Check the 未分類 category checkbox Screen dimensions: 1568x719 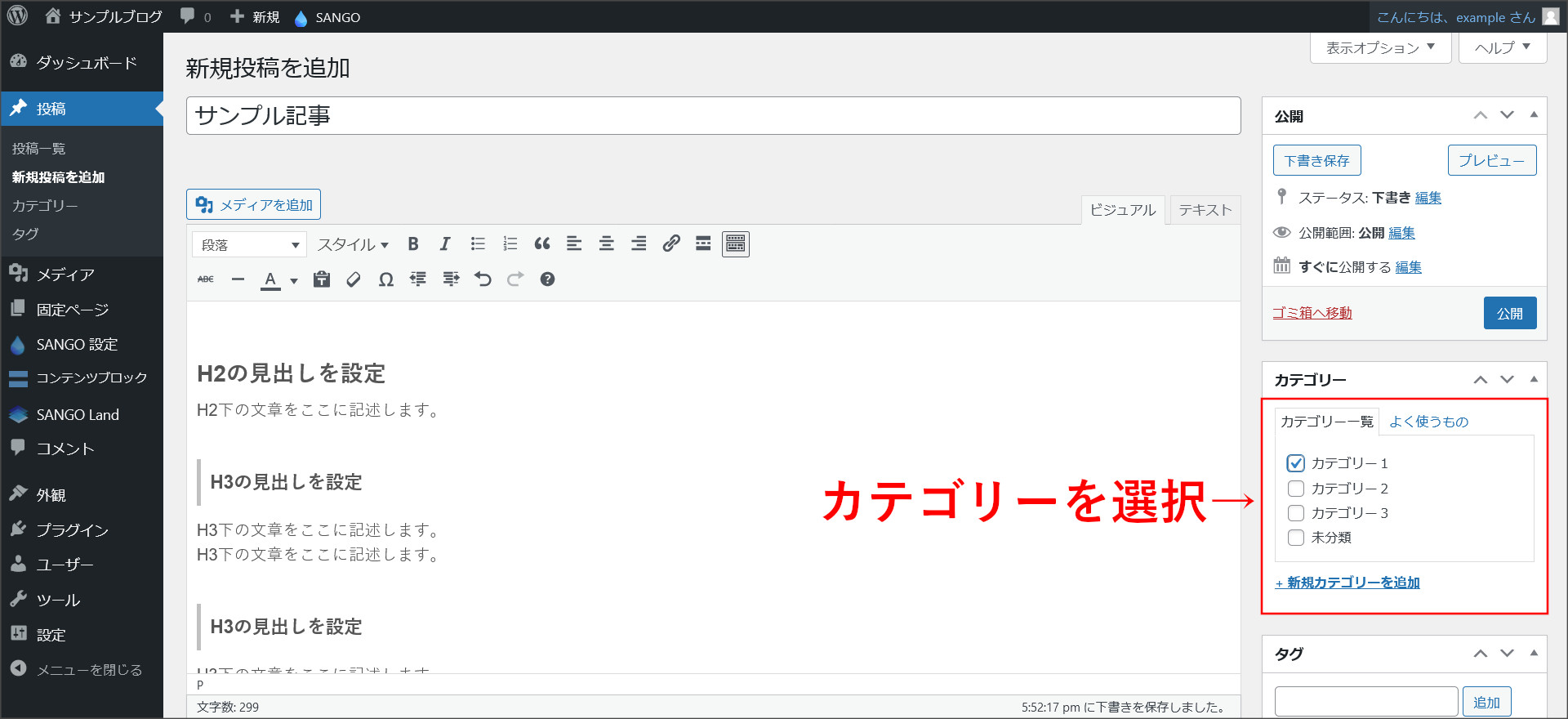pos(1296,538)
